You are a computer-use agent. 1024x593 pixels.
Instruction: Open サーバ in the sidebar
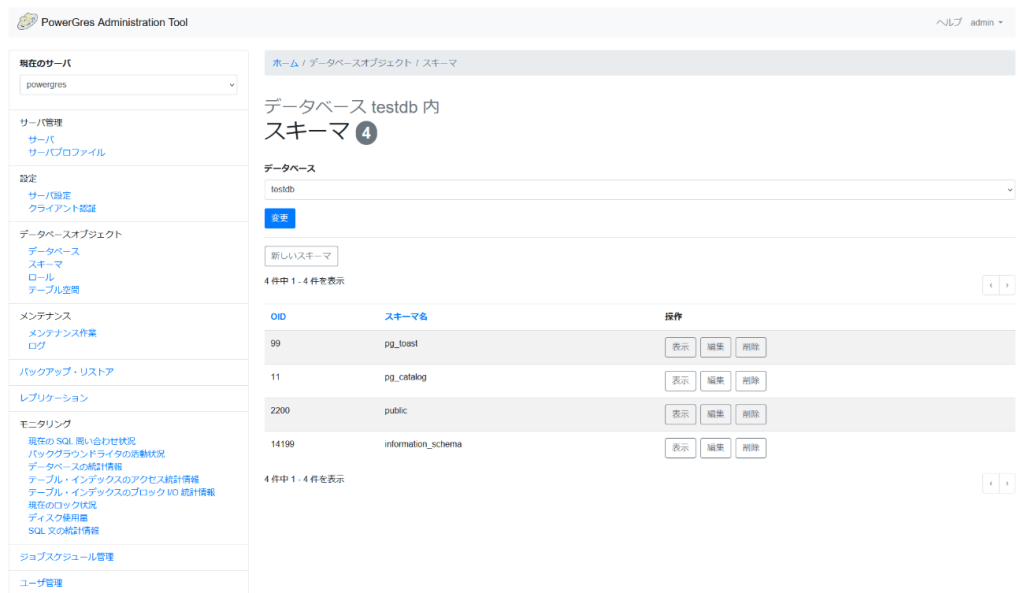pos(41,140)
